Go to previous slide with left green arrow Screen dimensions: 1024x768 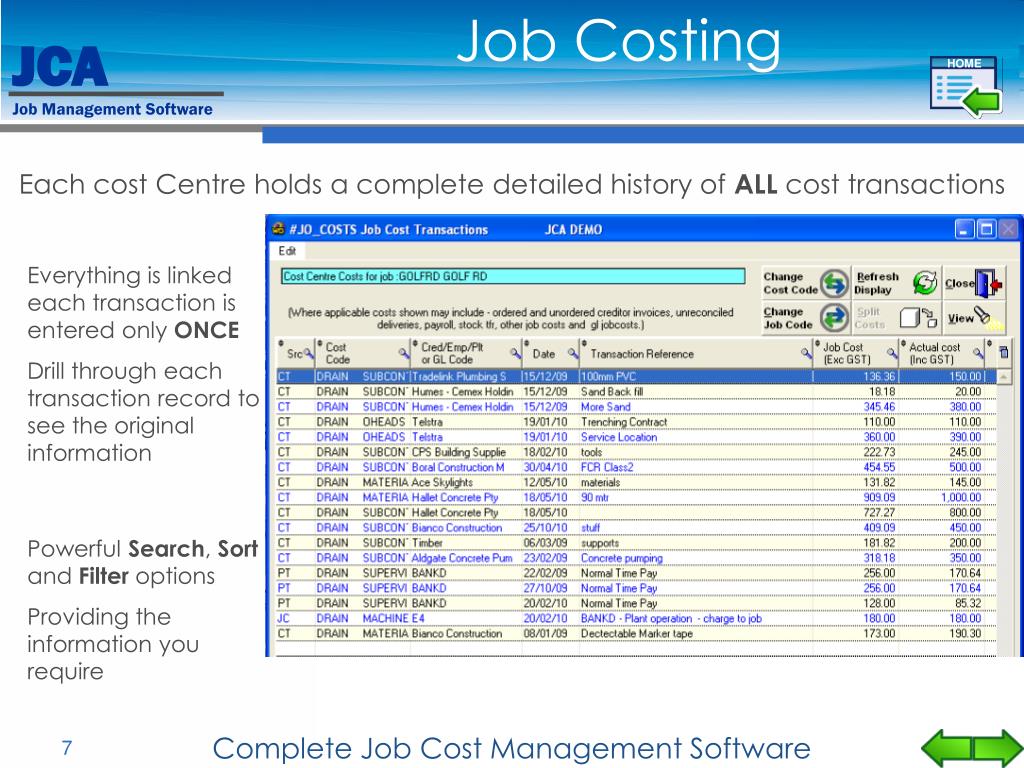(946, 748)
